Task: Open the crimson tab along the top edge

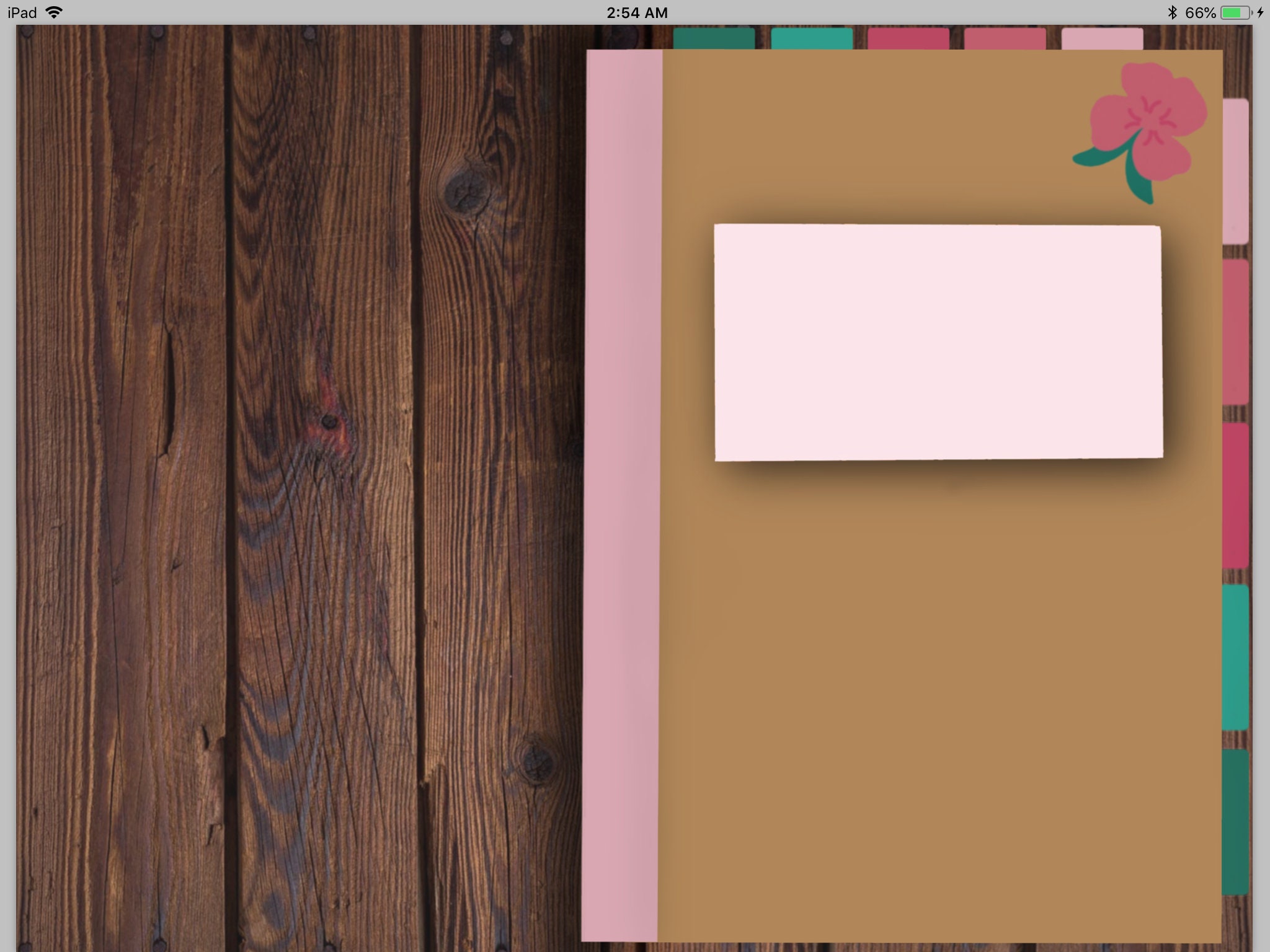Action: tap(908, 38)
